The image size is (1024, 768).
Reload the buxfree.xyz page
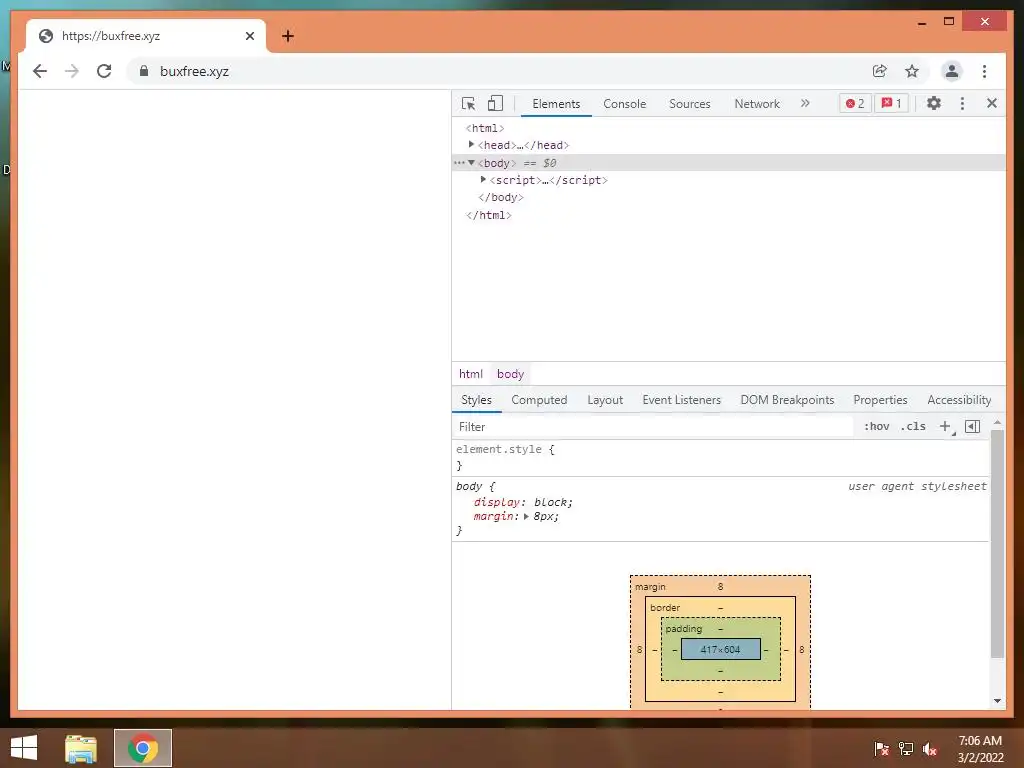click(104, 71)
